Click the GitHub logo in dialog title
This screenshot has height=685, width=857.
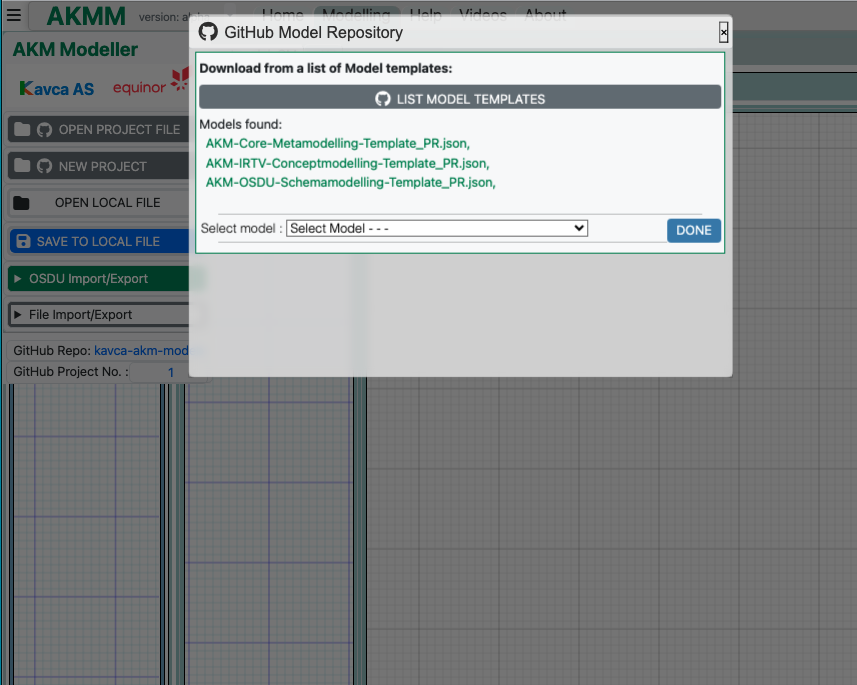pyautogui.click(x=208, y=32)
